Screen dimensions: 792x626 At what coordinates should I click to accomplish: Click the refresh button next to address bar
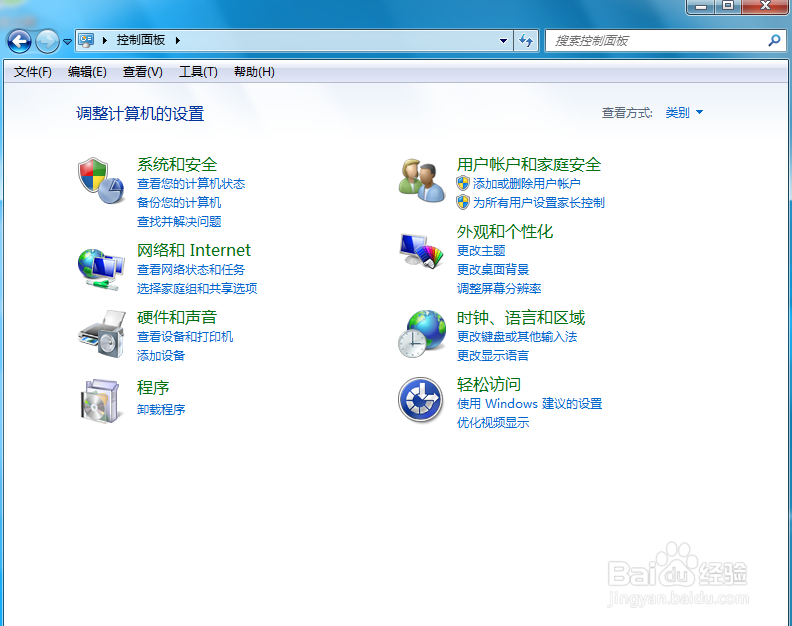click(526, 40)
